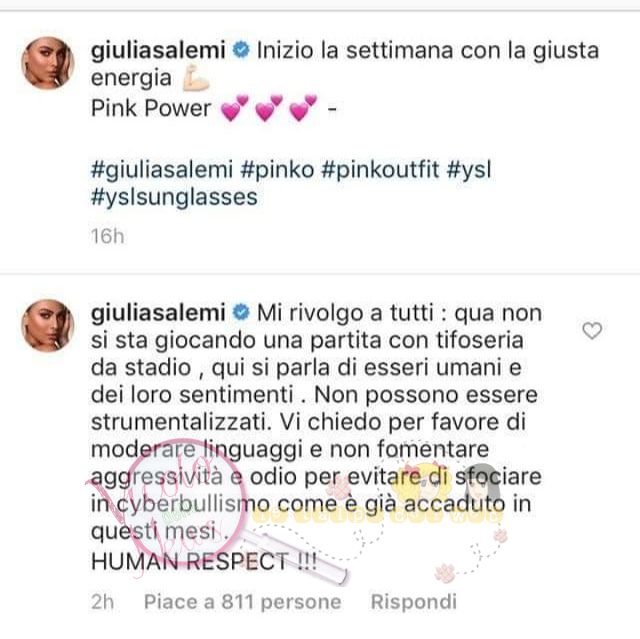
Task: Tap the 16h caption timestamp
Action: pyautogui.click(x=107, y=236)
